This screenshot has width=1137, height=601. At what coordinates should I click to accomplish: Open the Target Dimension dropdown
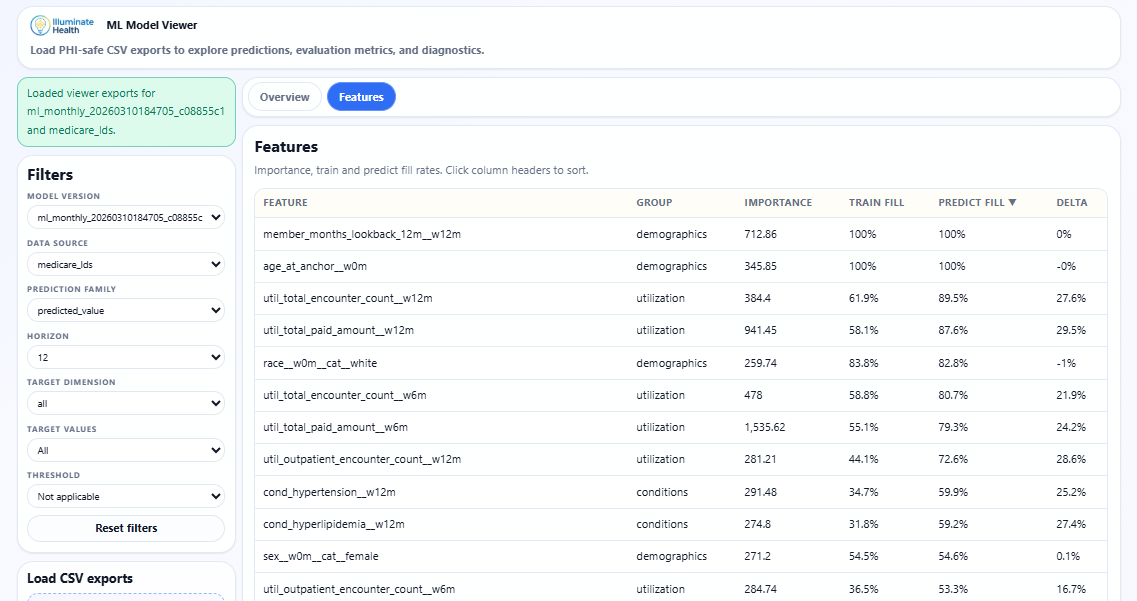click(125, 403)
